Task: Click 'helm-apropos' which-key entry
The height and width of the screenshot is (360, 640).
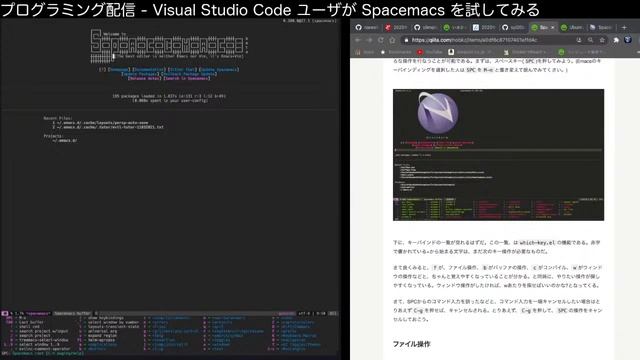Action: click(102, 340)
